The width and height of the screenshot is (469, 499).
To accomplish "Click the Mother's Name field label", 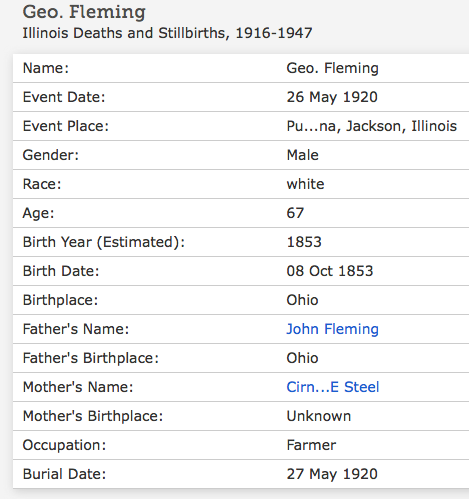I will pos(78,387).
